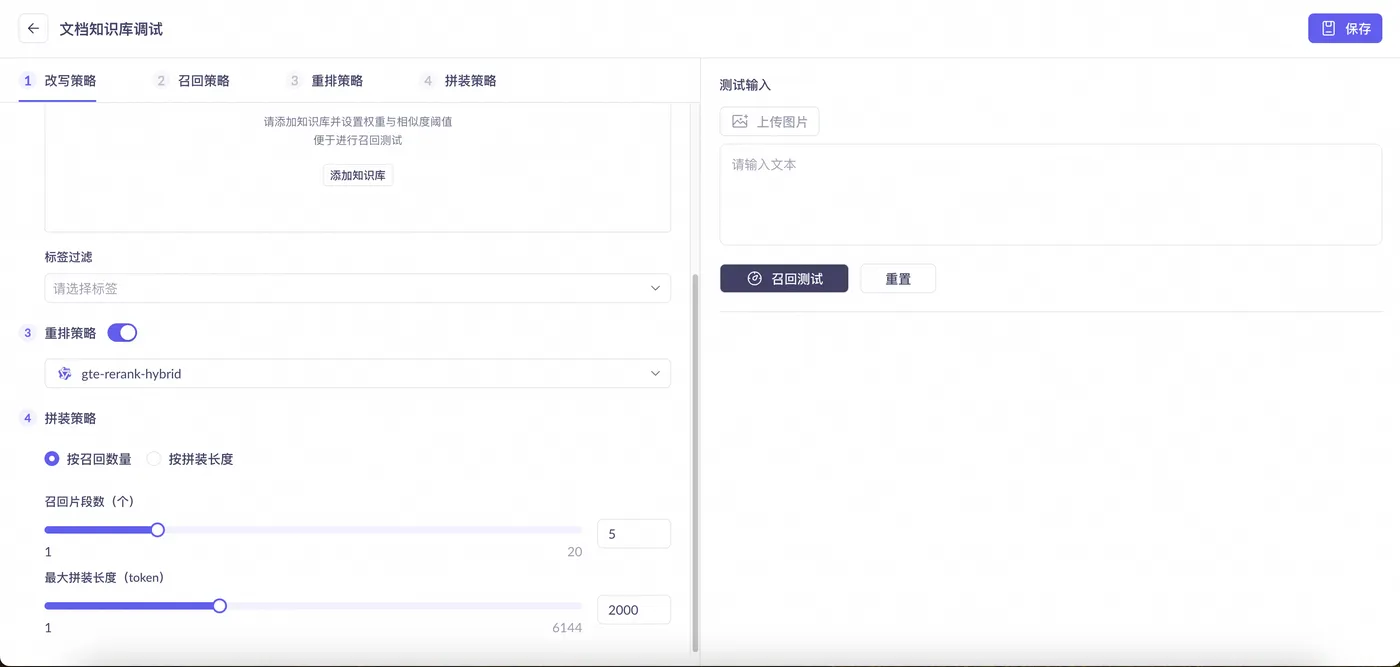Click the '文档知识库调试' page title
Image resolution: width=1400 pixels, height=667 pixels.
click(111, 29)
